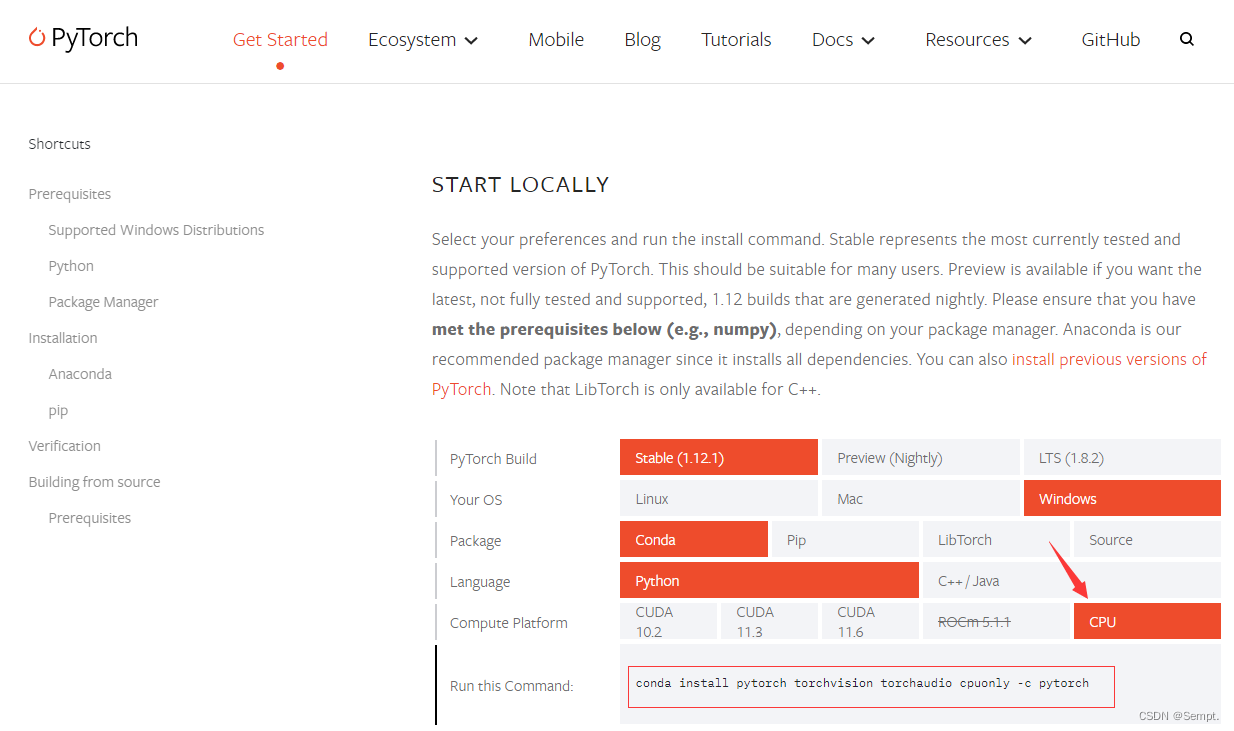Open the search icon in header
The width and height of the screenshot is (1234, 731).
tap(1187, 40)
